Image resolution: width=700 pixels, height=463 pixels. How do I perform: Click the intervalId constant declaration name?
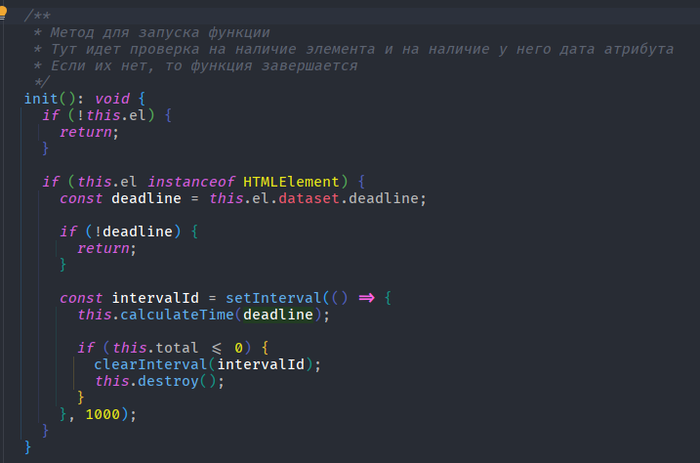[x=157, y=298]
